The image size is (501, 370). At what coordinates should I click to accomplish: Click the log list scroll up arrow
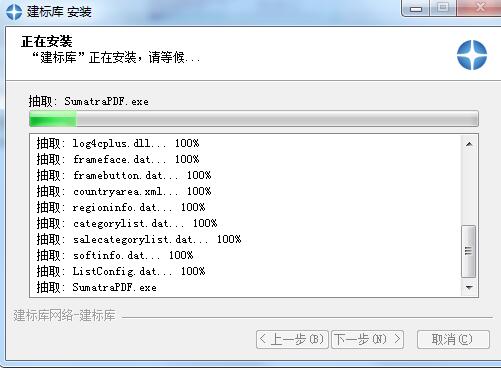point(469,144)
